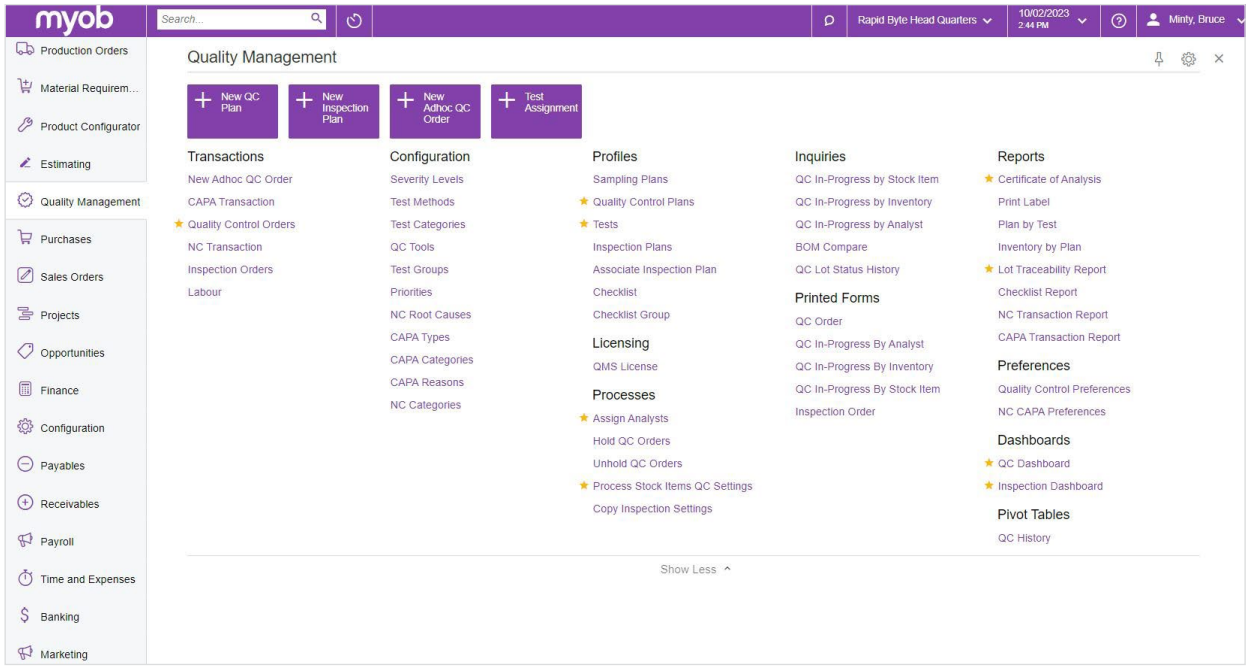Click the history clock icon beside search

pyautogui.click(x=354, y=20)
